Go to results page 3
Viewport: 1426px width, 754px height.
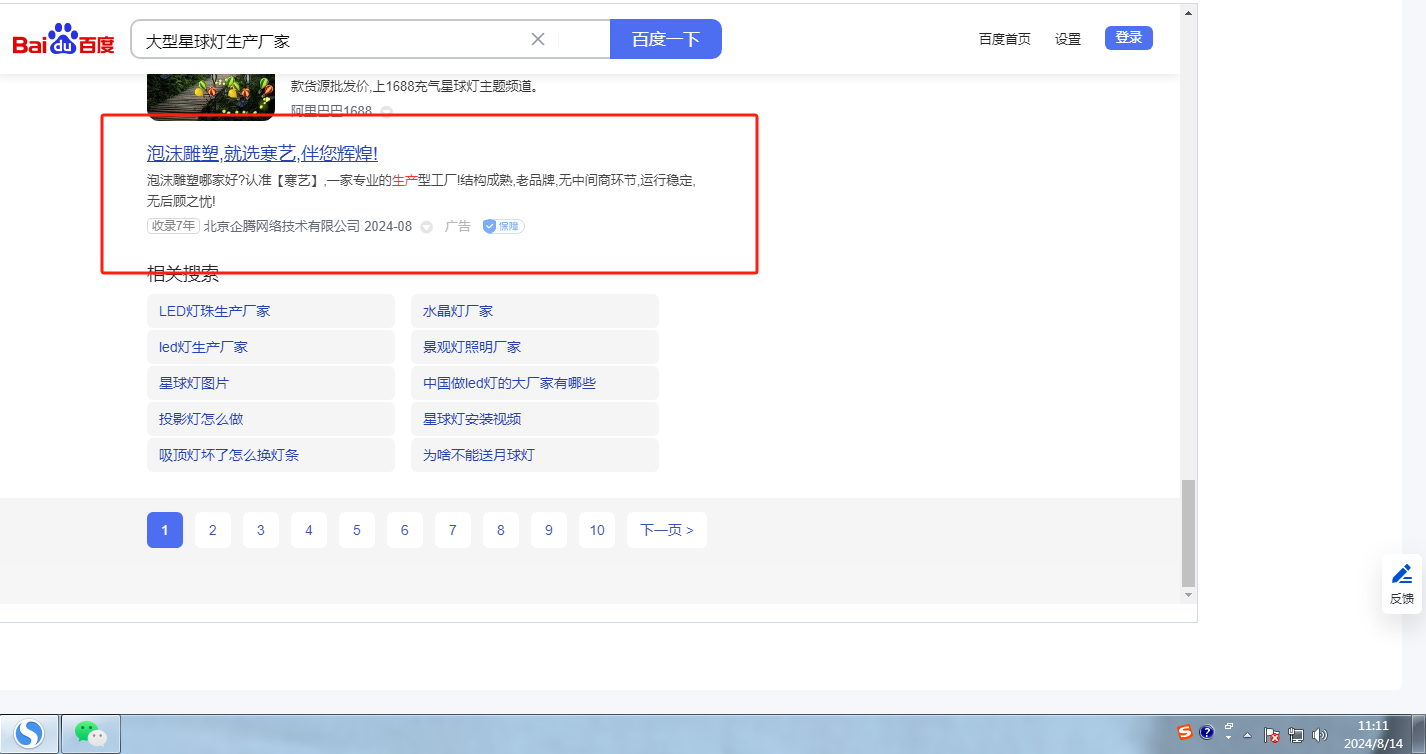(x=261, y=530)
